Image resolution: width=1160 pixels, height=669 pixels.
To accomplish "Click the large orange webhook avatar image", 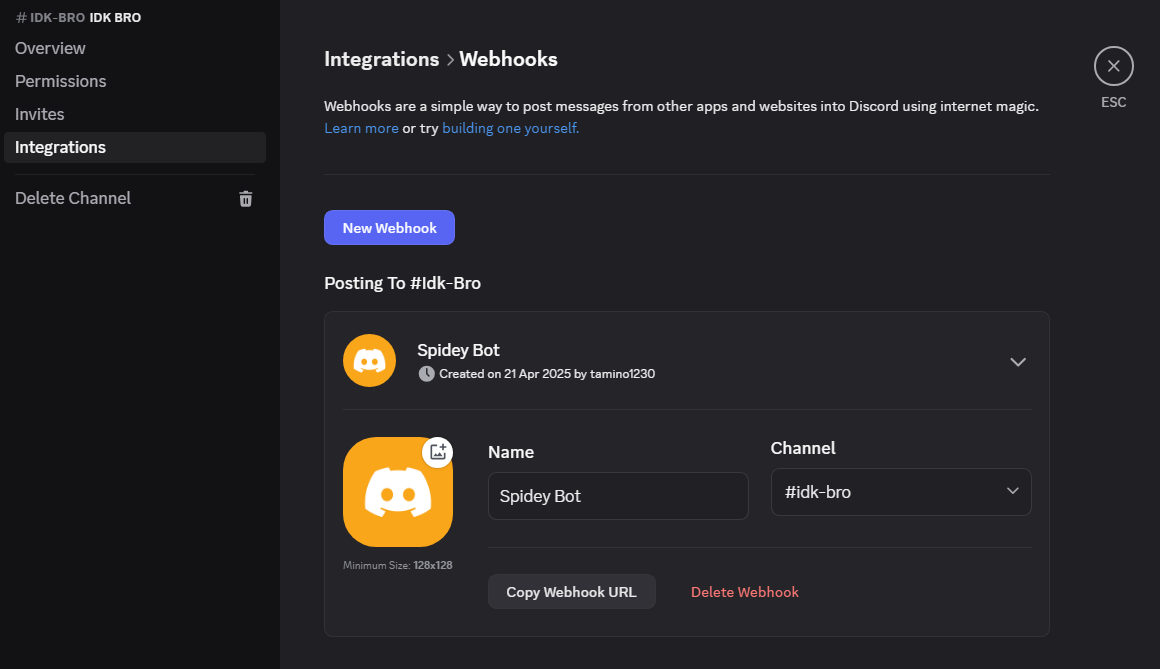I will (398, 492).
